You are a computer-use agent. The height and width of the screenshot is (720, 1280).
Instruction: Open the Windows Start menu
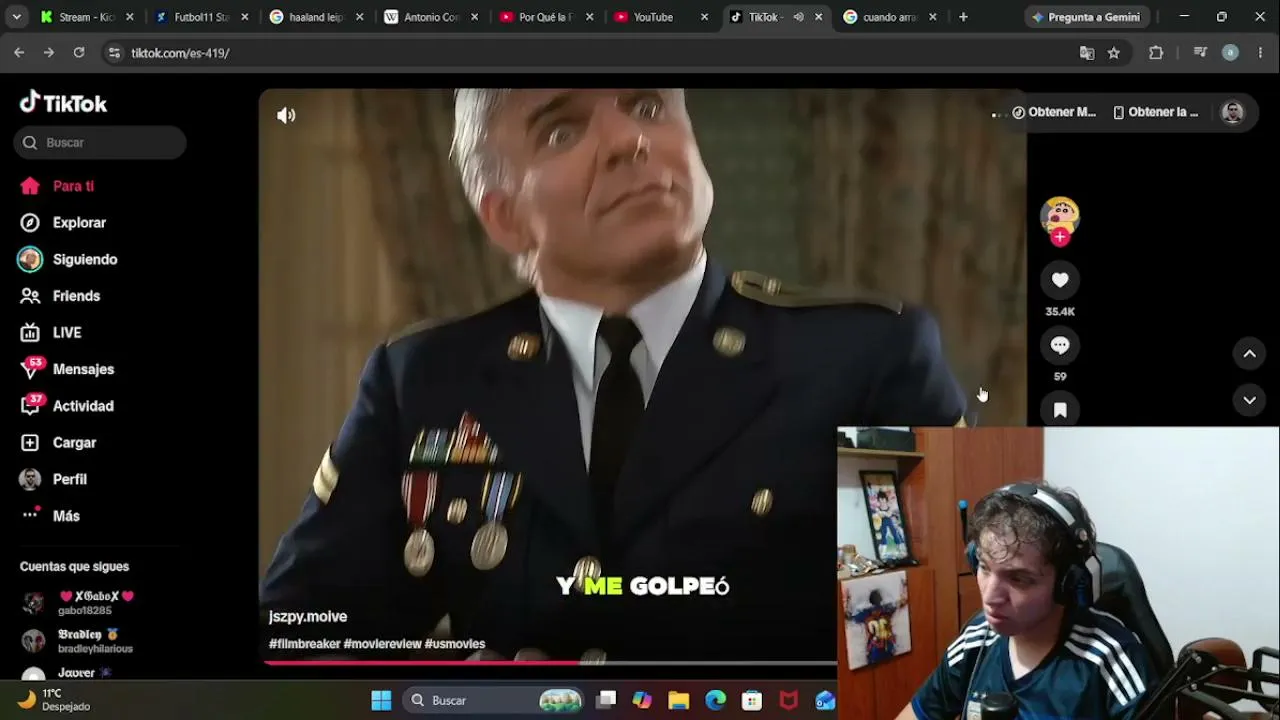381,700
